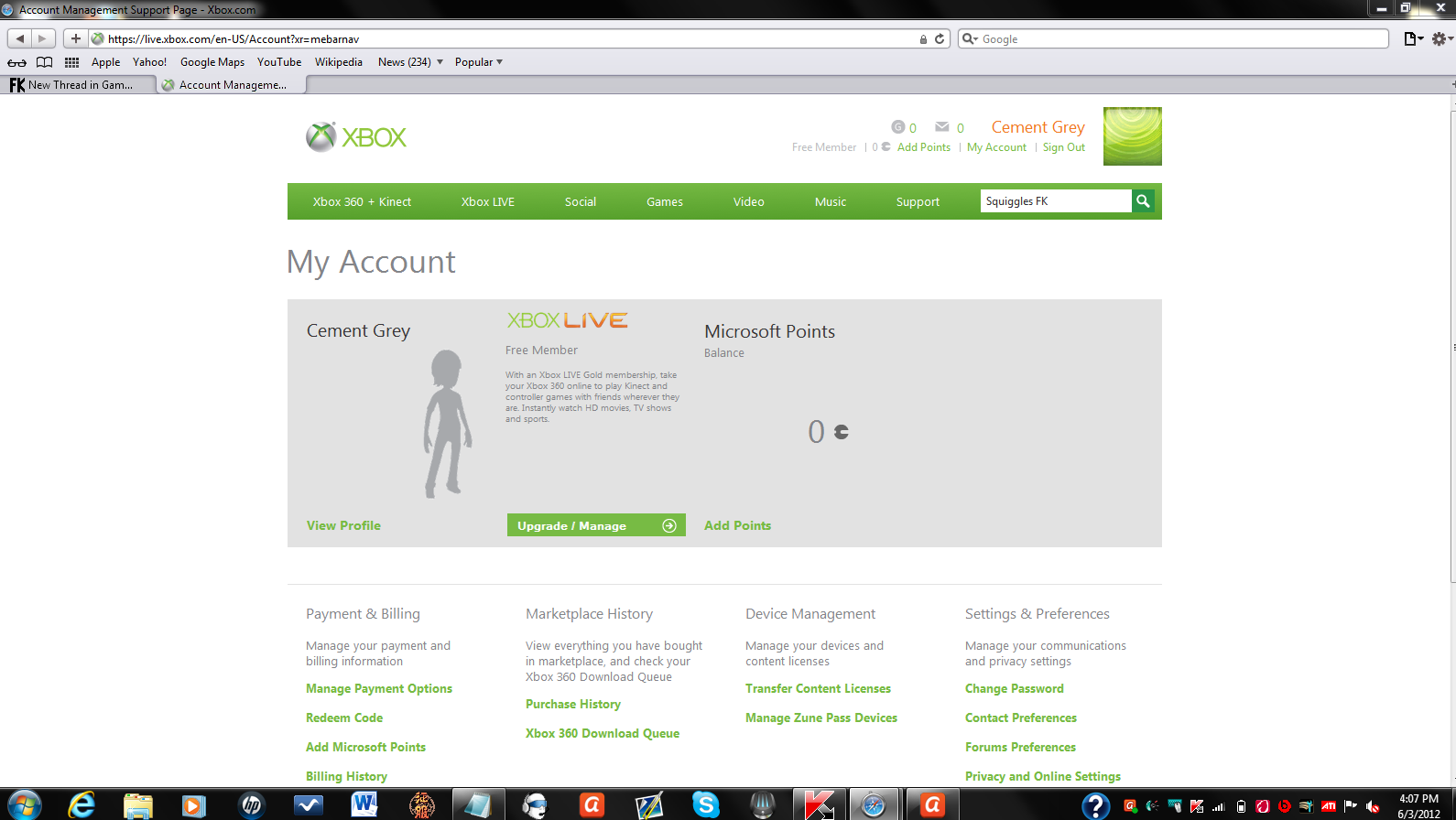Open the Purchase History link
The width and height of the screenshot is (1456, 820).
tap(573, 705)
